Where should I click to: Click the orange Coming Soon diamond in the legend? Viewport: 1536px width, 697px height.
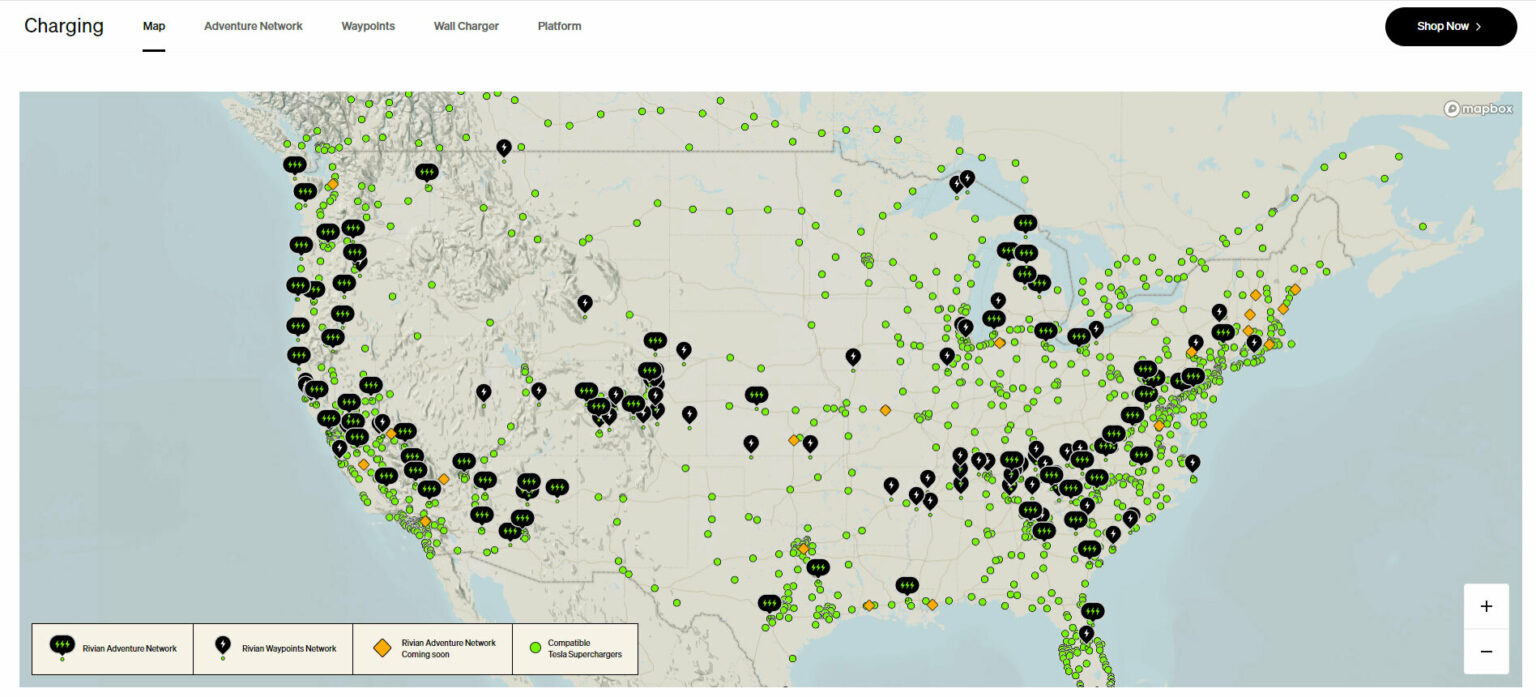pos(381,648)
